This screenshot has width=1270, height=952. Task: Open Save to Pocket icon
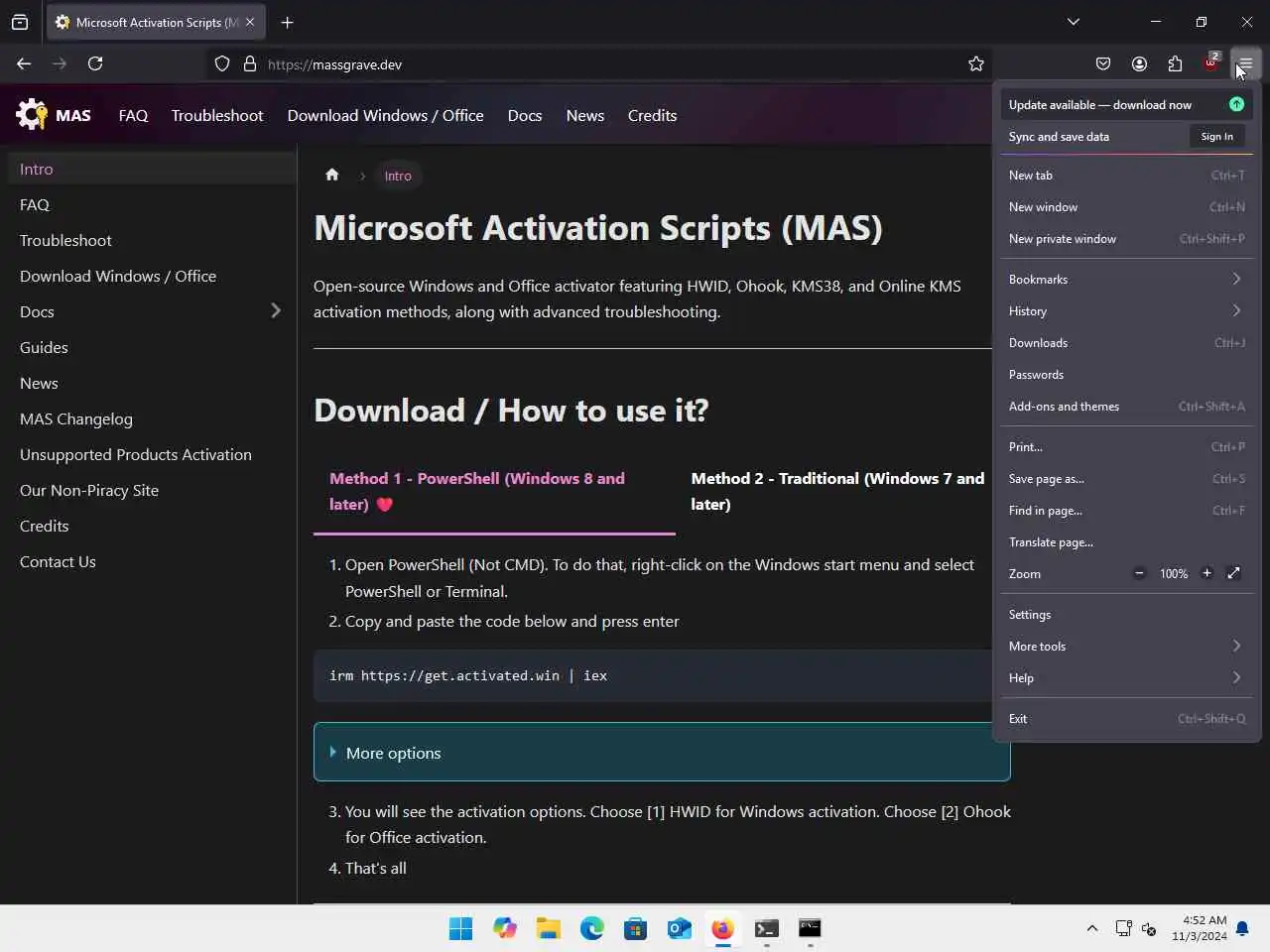(x=1103, y=63)
